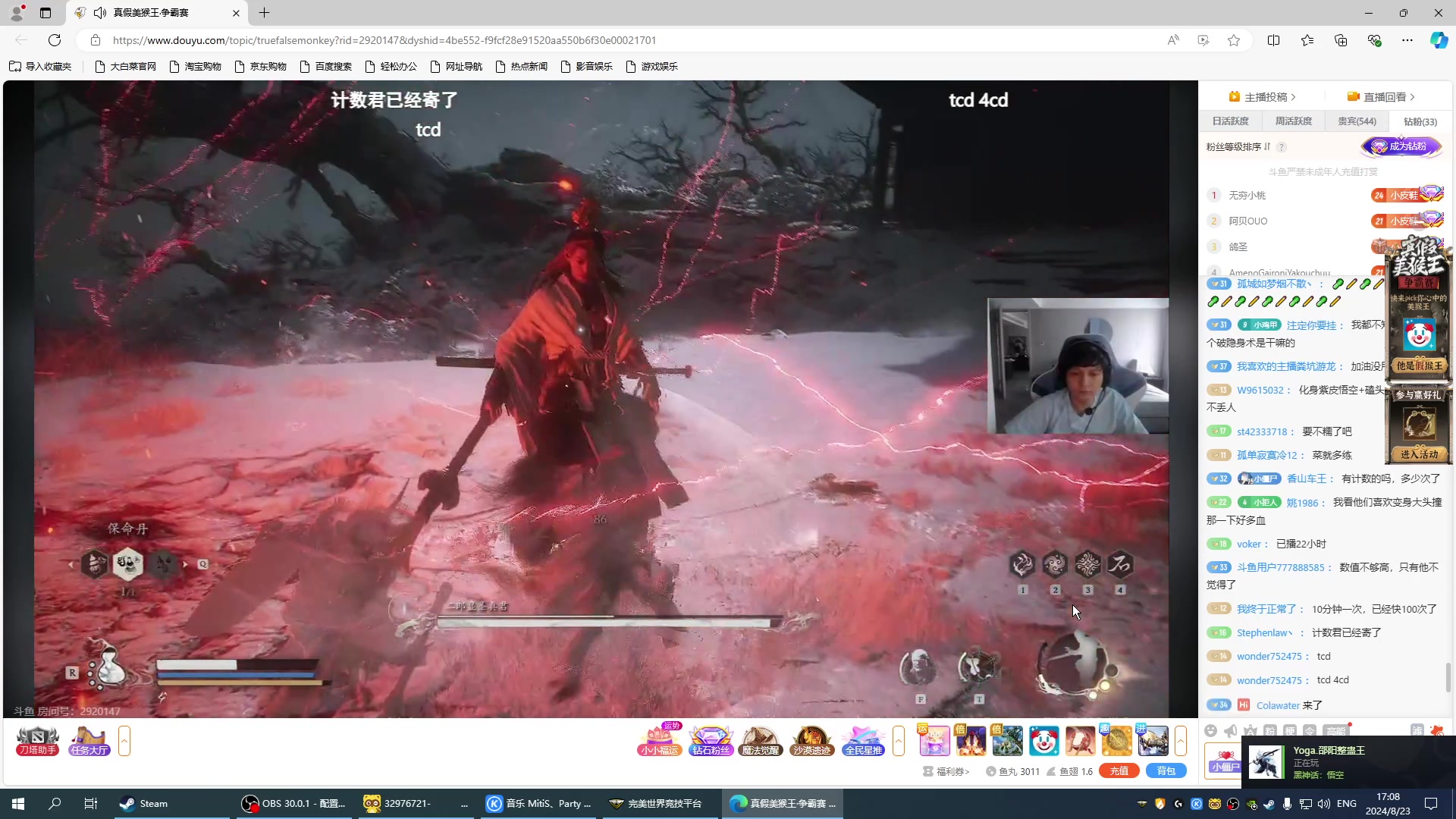
Task: Click the ENG input language indicator
Action: 1346,803
